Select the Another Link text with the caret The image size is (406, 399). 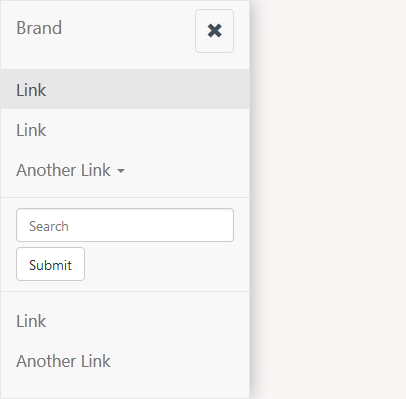pyautogui.click(x=63, y=170)
